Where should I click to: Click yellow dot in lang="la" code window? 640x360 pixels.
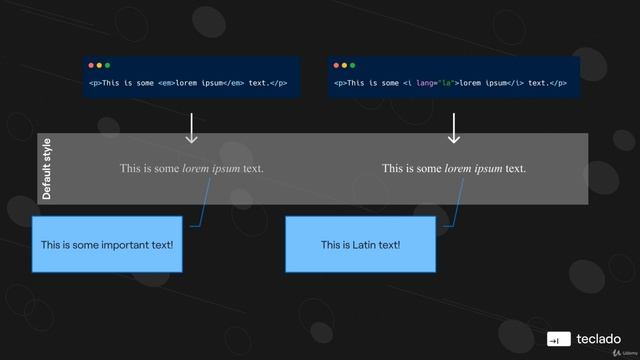[344, 65]
